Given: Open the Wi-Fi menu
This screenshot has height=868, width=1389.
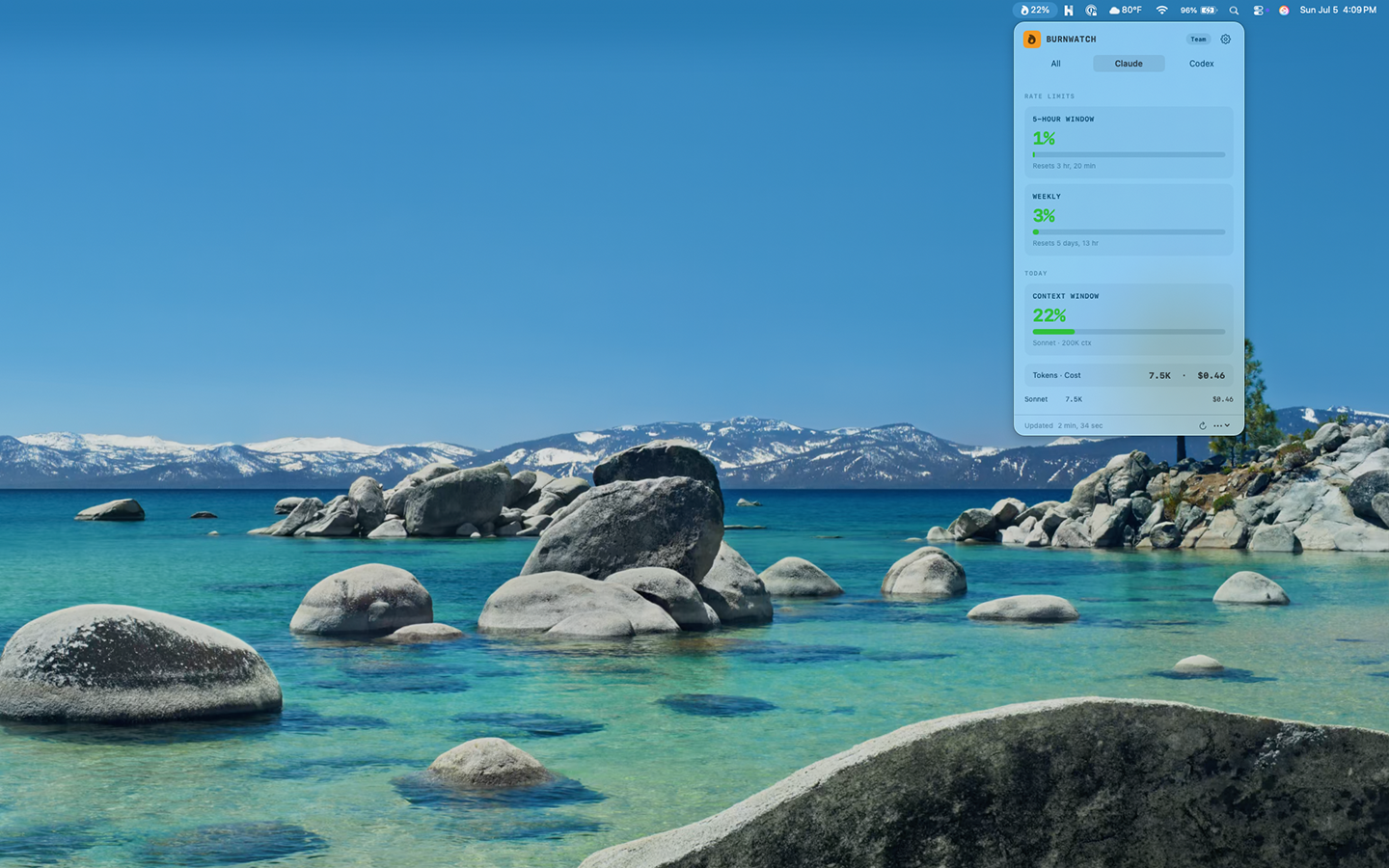Looking at the screenshot, I should coord(1161,10).
